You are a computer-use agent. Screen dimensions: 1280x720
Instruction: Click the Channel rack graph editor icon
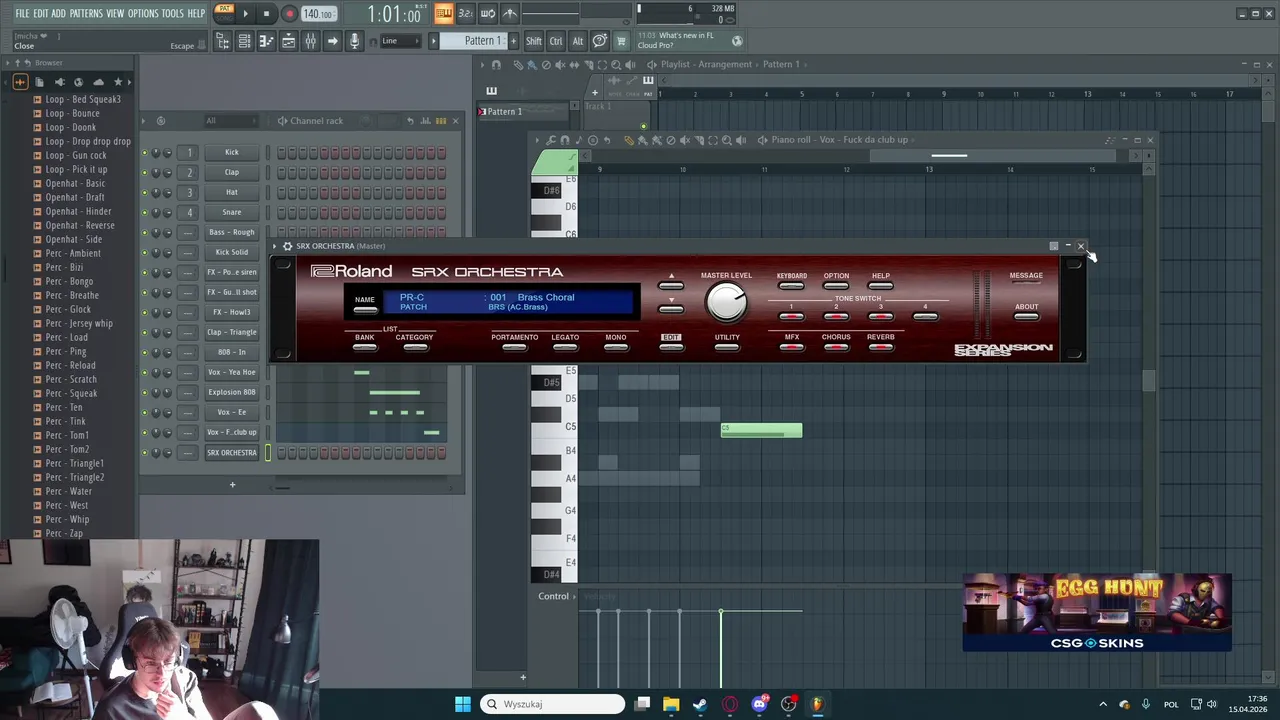[x=426, y=121]
